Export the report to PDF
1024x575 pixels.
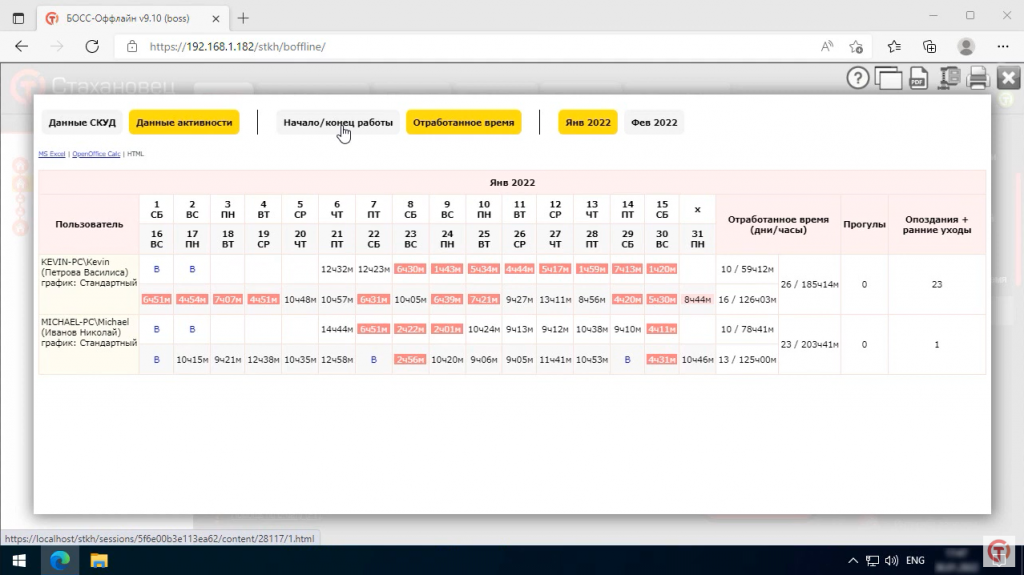[x=918, y=78]
